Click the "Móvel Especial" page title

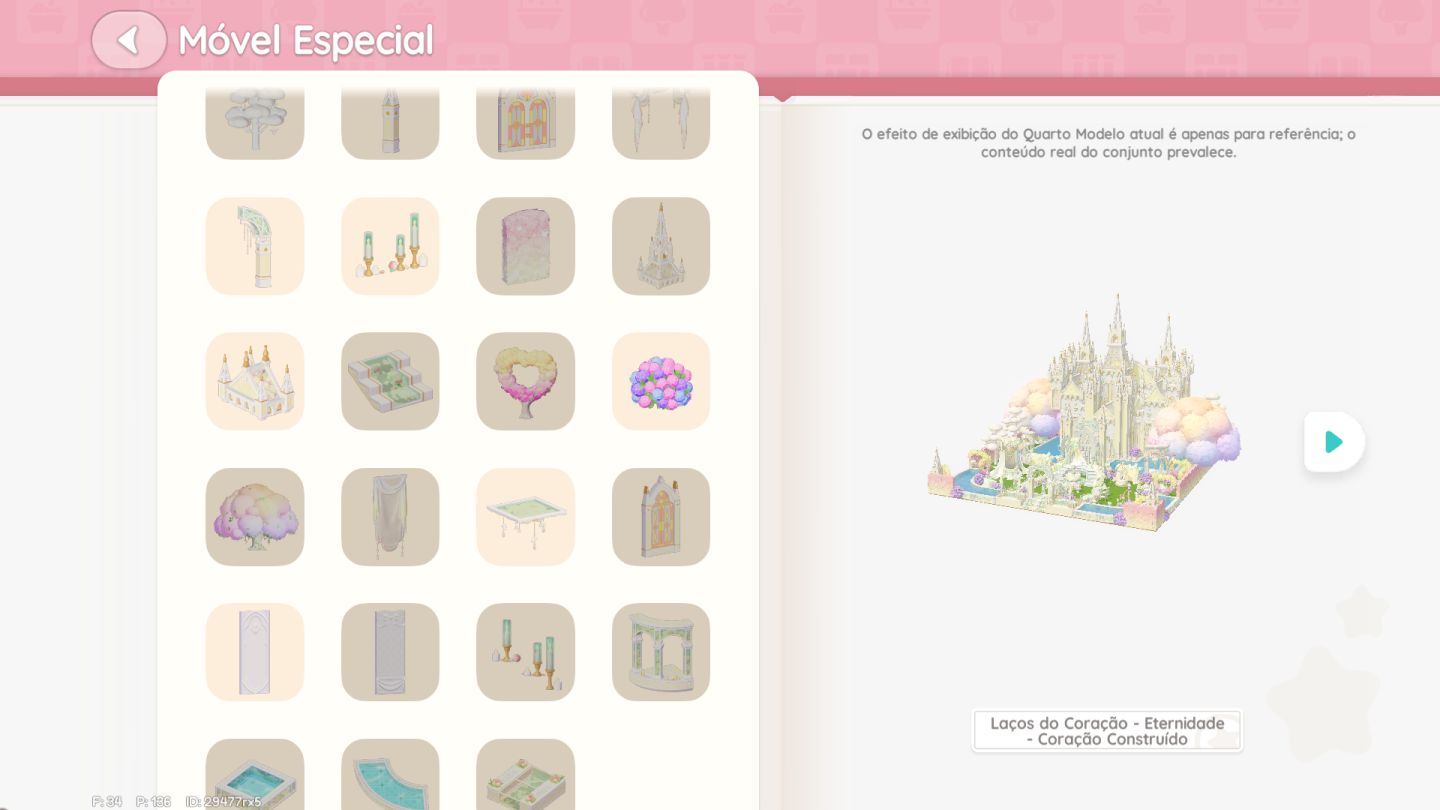coord(306,40)
